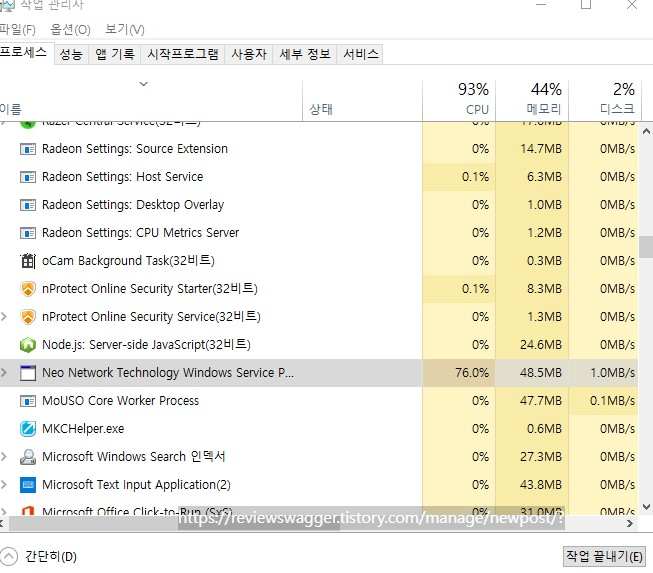This screenshot has height=573, width=653.
Task: Click the horizontal scrollbar right arrow
Action: pos(630,523)
